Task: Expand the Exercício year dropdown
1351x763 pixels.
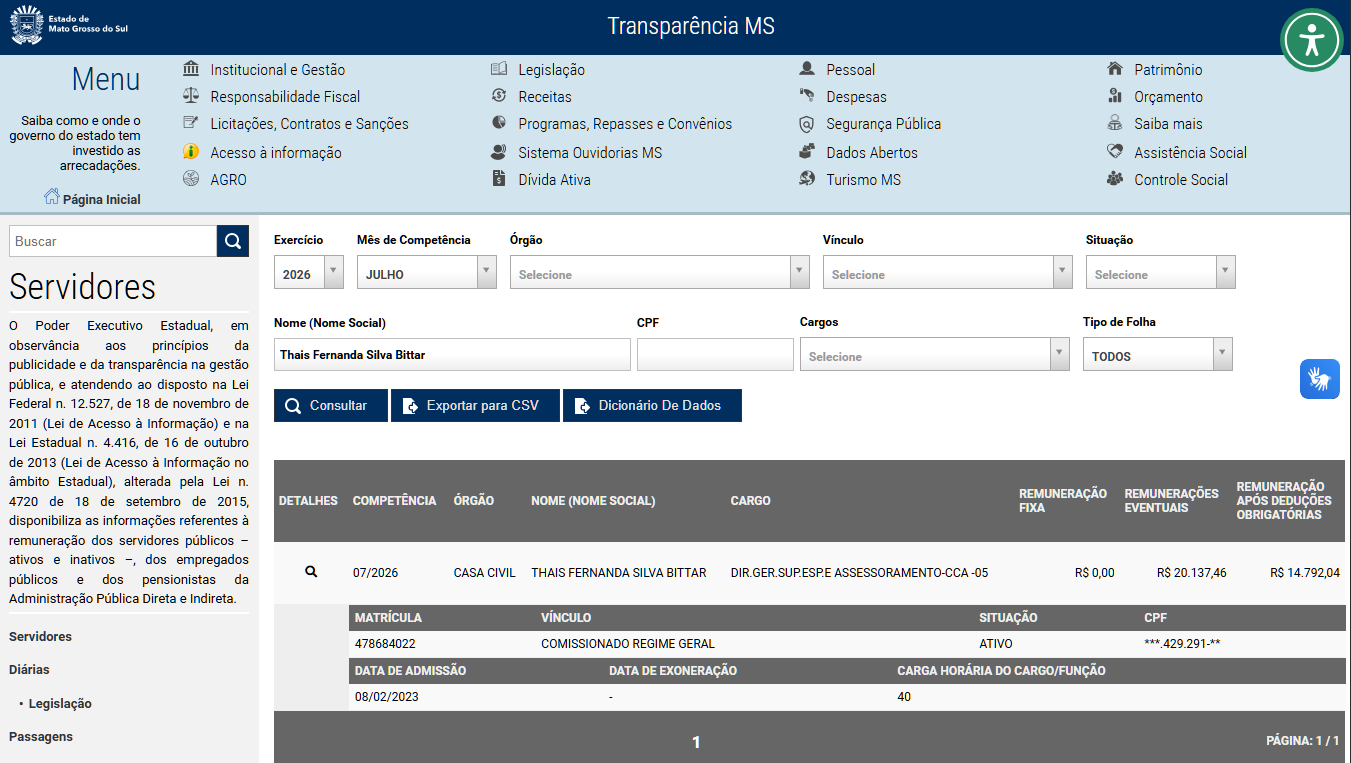Action: 309,273
